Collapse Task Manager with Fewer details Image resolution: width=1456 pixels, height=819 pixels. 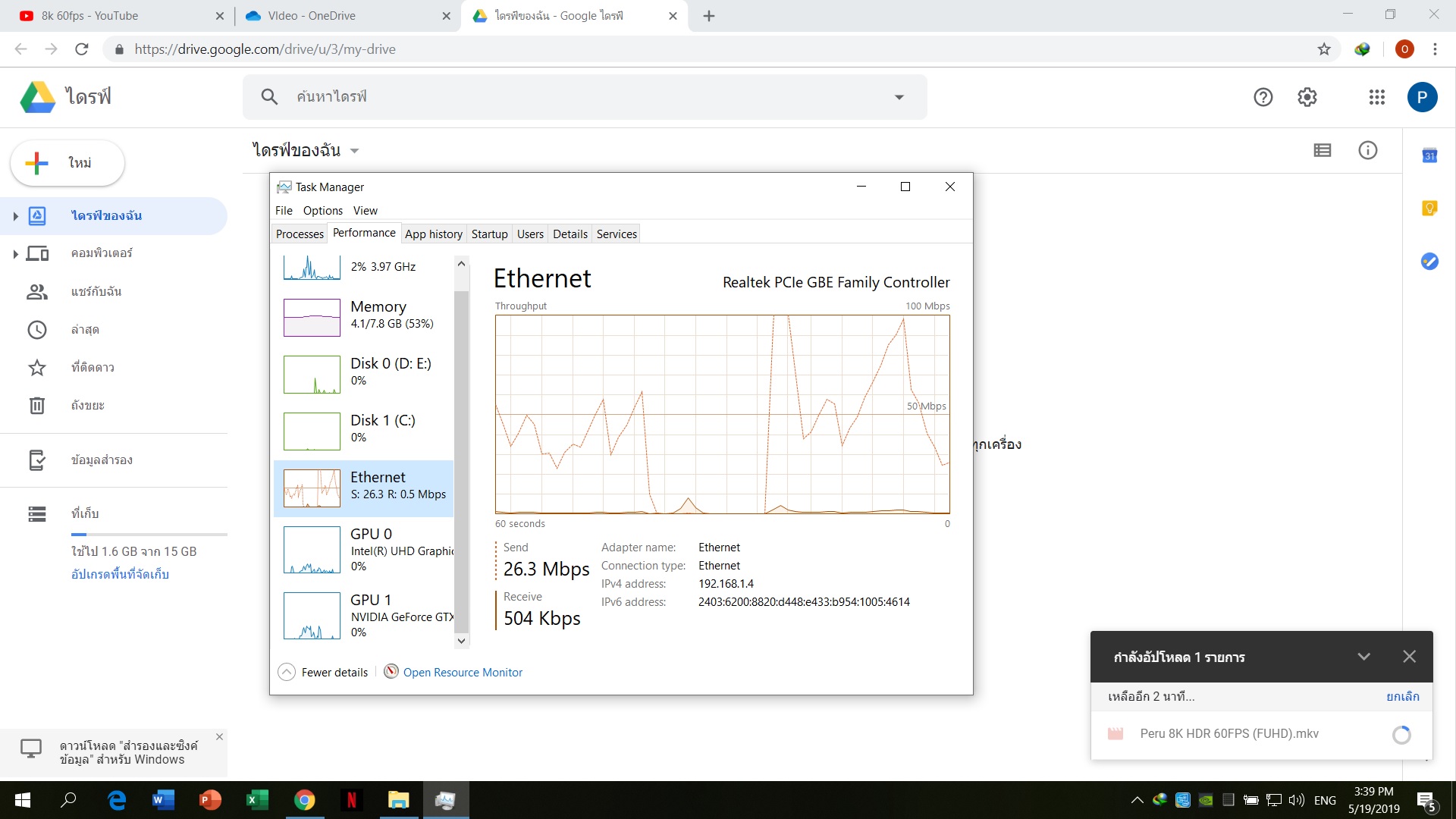click(323, 672)
